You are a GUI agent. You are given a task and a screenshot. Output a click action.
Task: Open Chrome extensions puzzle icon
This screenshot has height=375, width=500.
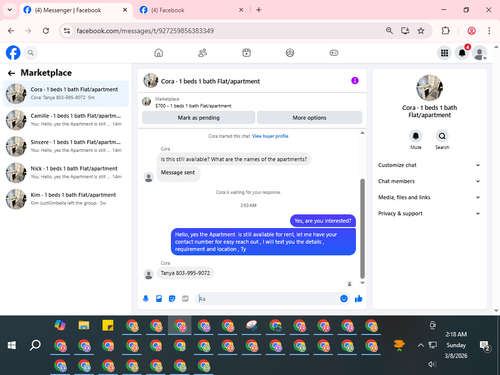pos(445,31)
